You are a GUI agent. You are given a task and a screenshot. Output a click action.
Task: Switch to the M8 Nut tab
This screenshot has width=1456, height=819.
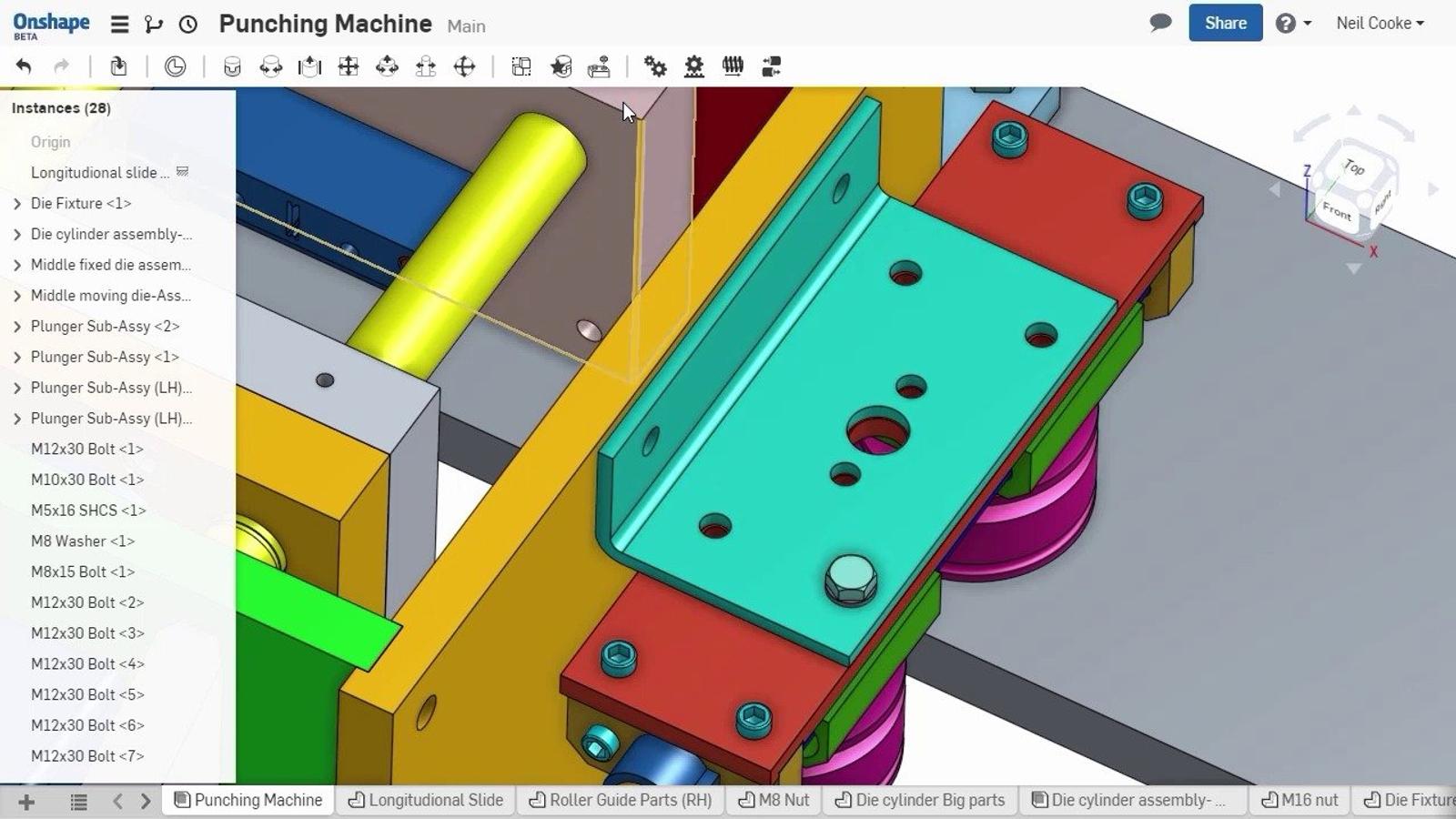[x=773, y=800]
